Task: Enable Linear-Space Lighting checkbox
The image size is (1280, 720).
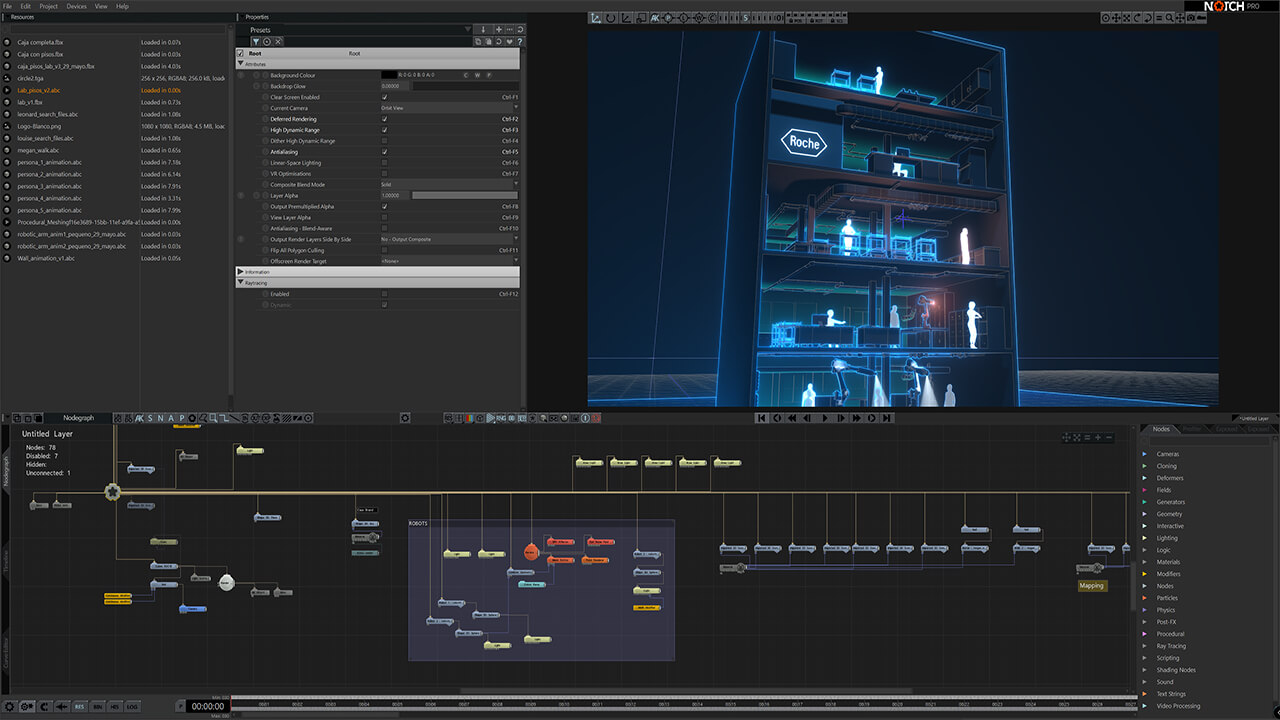Action: [385, 163]
